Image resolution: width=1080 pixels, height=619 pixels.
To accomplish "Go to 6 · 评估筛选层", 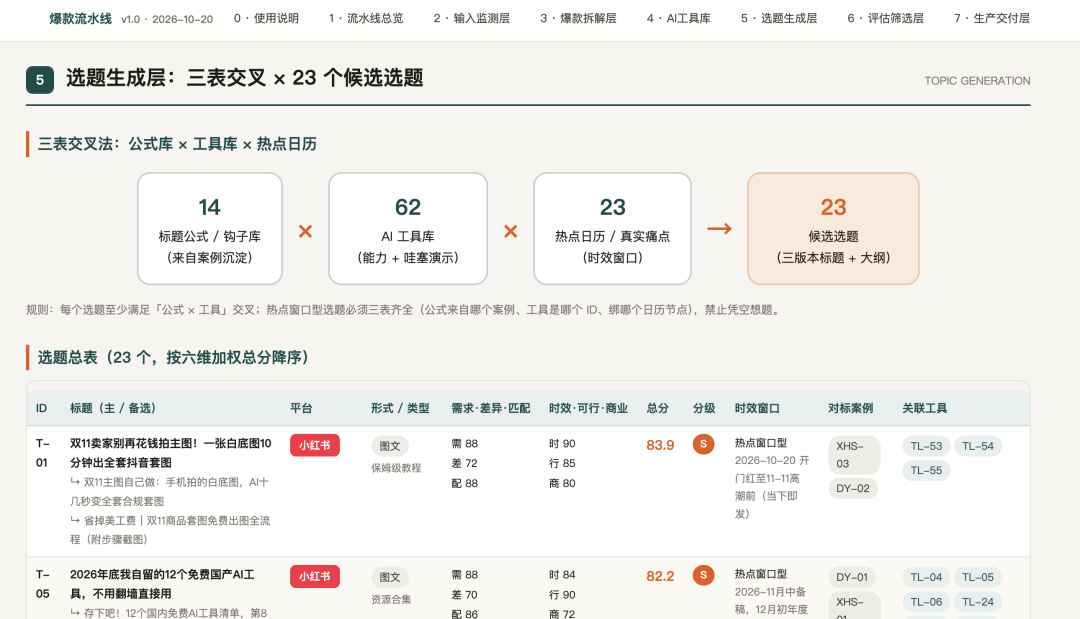I will tap(885, 19).
